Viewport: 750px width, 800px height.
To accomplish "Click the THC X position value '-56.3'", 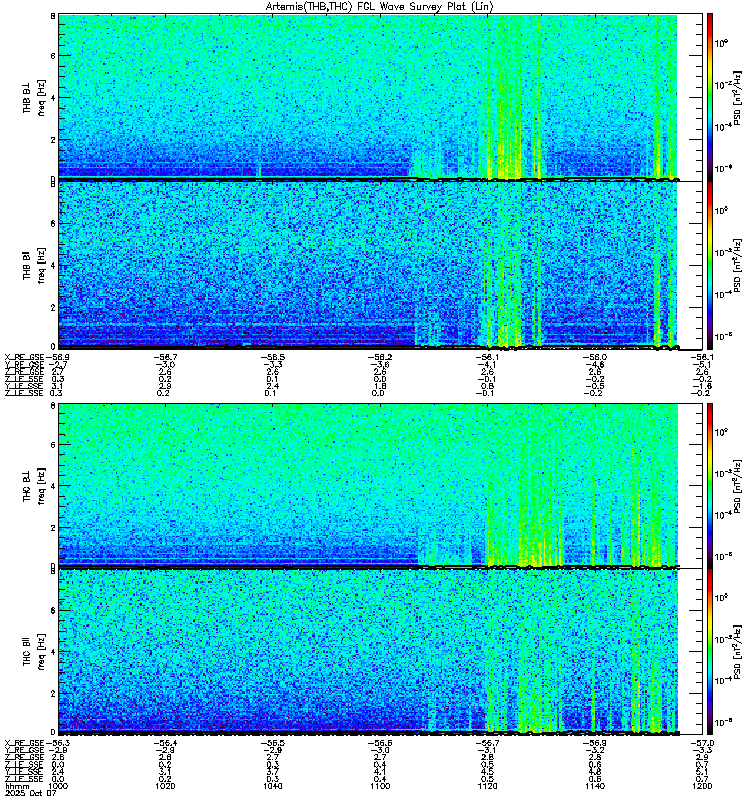I will click(x=57, y=743).
